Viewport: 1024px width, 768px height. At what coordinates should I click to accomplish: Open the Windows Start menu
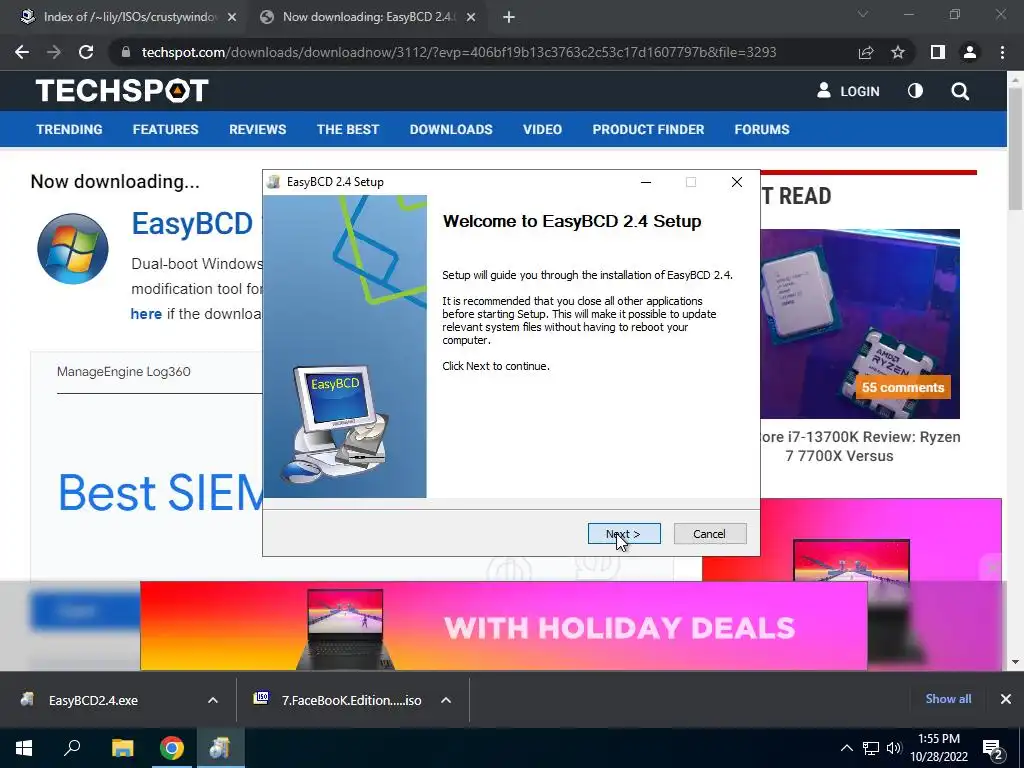[x=24, y=748]
